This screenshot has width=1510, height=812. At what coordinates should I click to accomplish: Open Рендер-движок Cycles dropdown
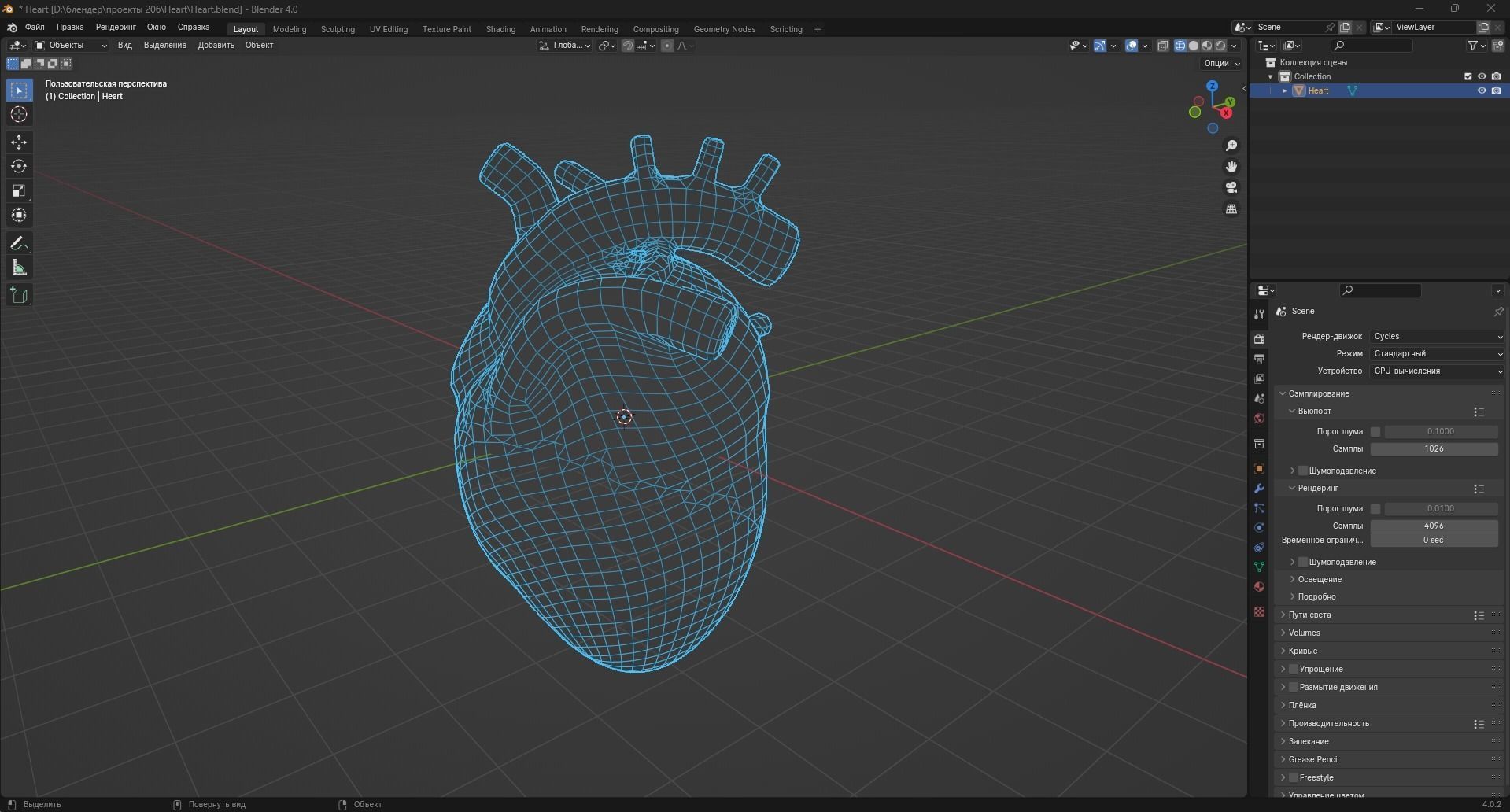point(1438,336)
